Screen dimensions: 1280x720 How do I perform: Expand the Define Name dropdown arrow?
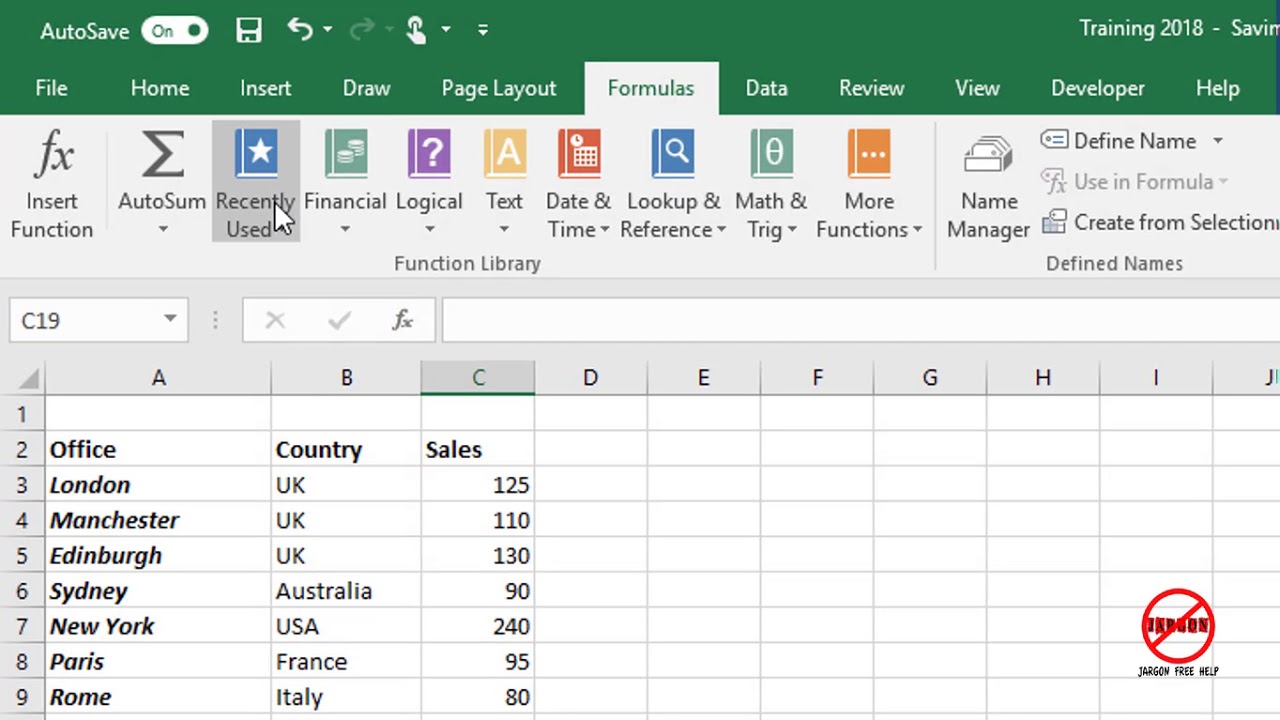1218,141
